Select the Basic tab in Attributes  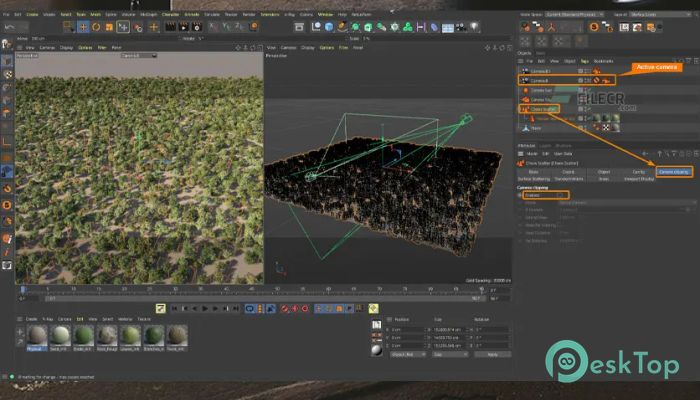point(534,171)
